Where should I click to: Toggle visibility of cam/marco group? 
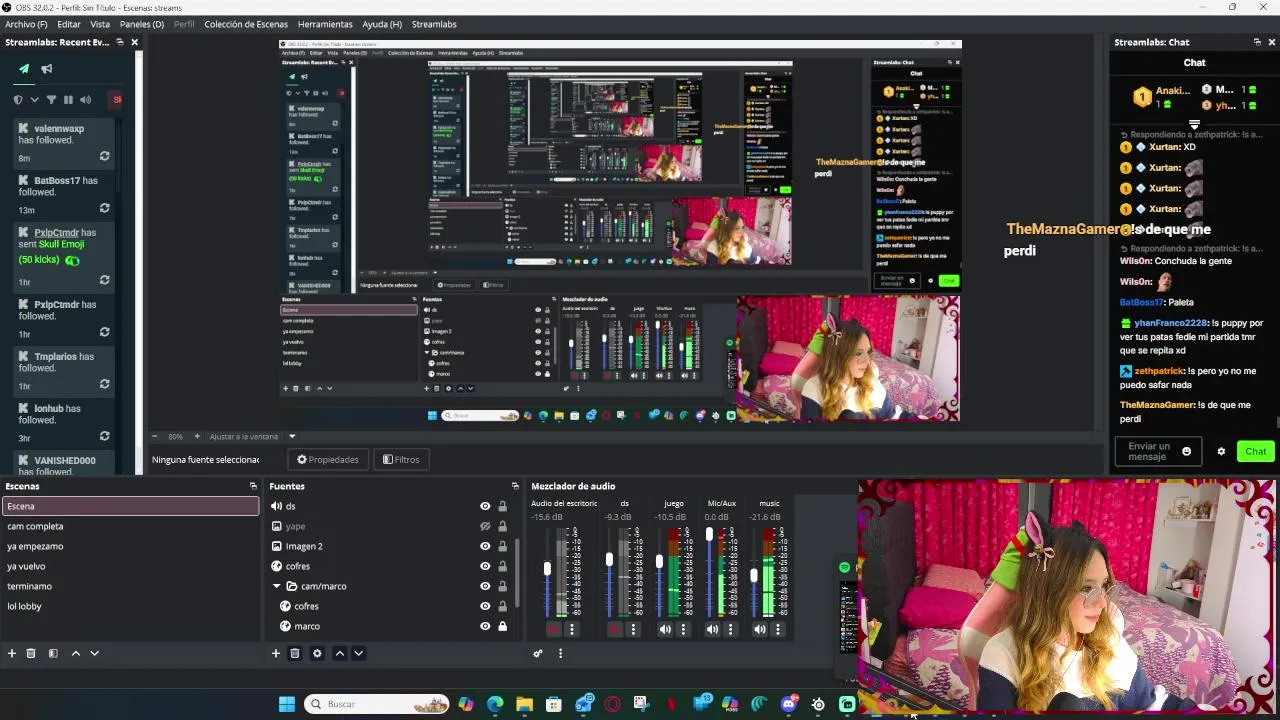[x=485, y=586]
